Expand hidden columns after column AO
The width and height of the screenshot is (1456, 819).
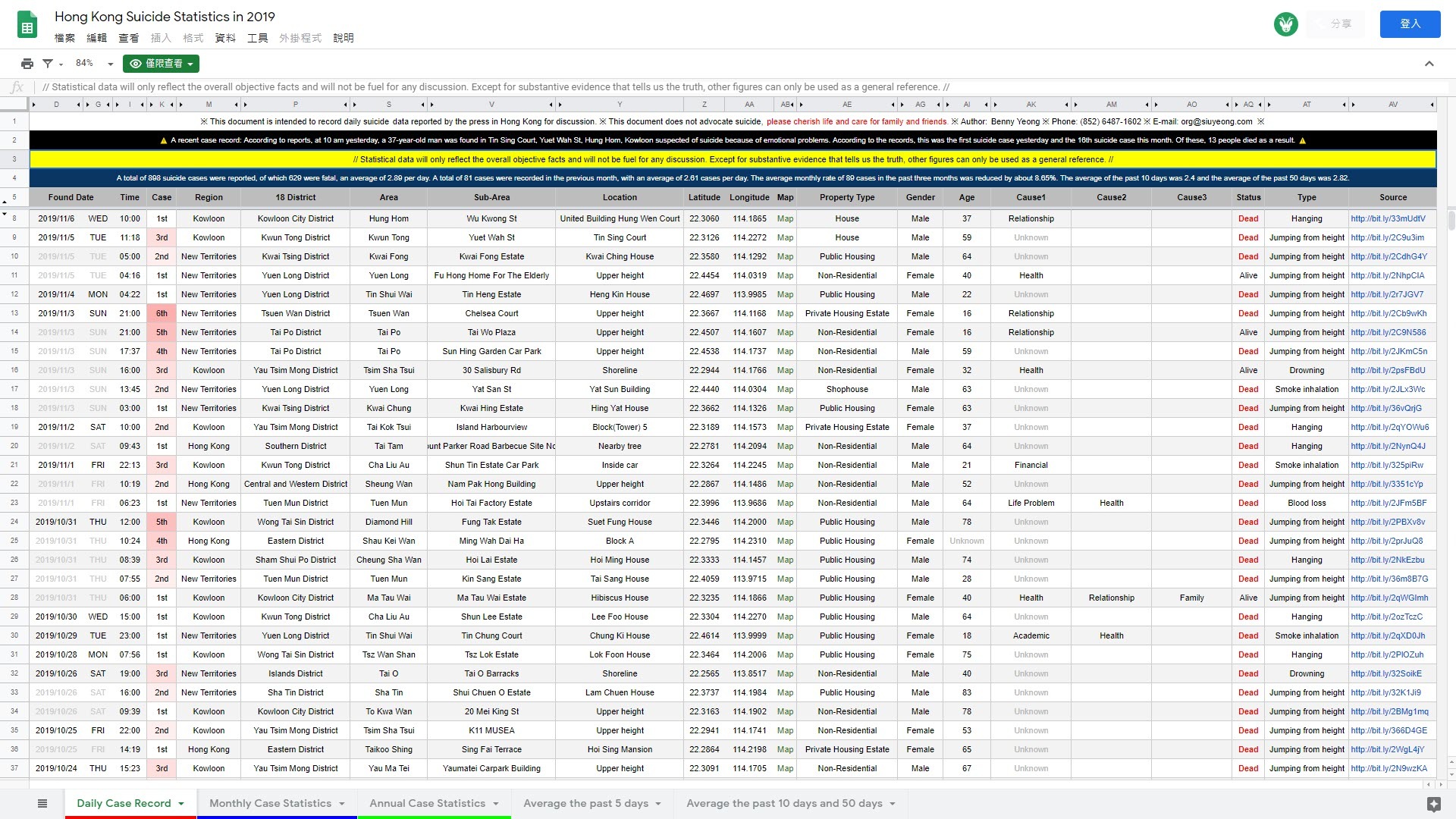tap(1228, 105)
